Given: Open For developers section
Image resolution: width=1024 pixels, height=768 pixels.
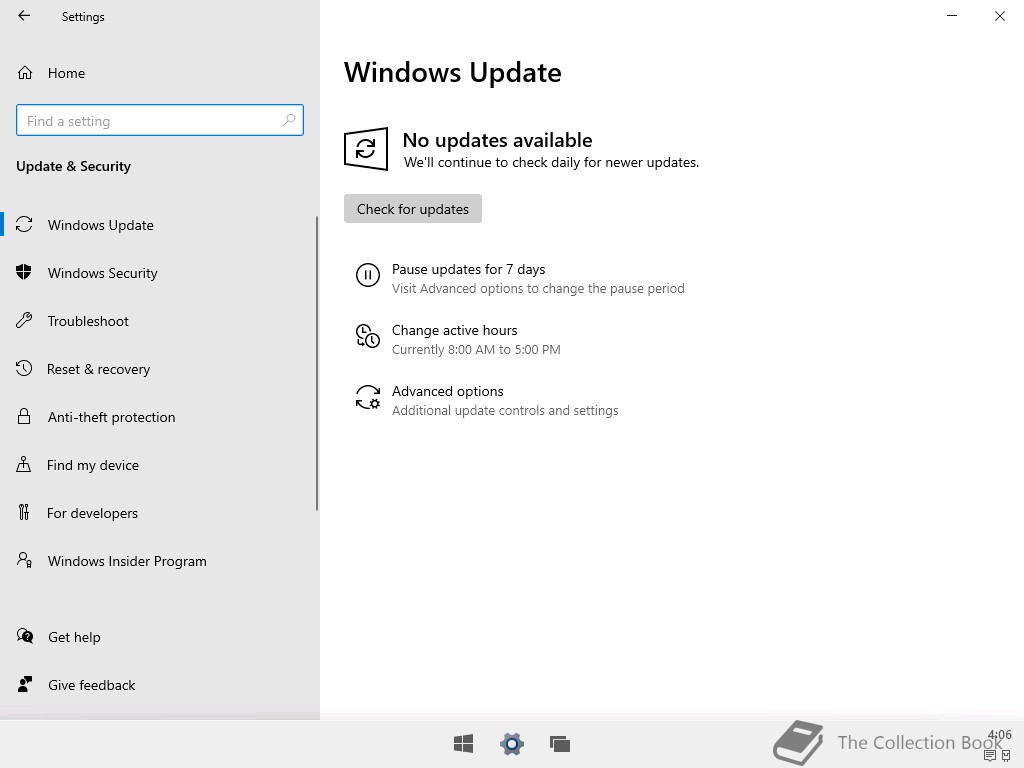Looking at the screenshot, I should (x=93, y=513).
